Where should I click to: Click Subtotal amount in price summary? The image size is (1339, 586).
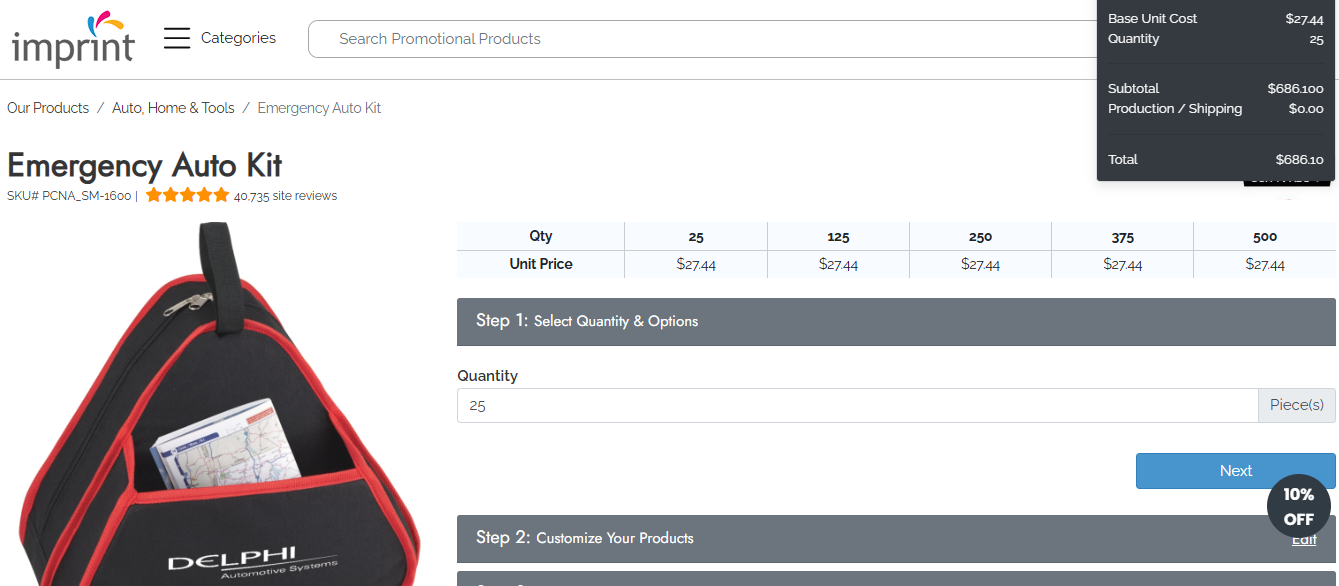pos(1295,89)
